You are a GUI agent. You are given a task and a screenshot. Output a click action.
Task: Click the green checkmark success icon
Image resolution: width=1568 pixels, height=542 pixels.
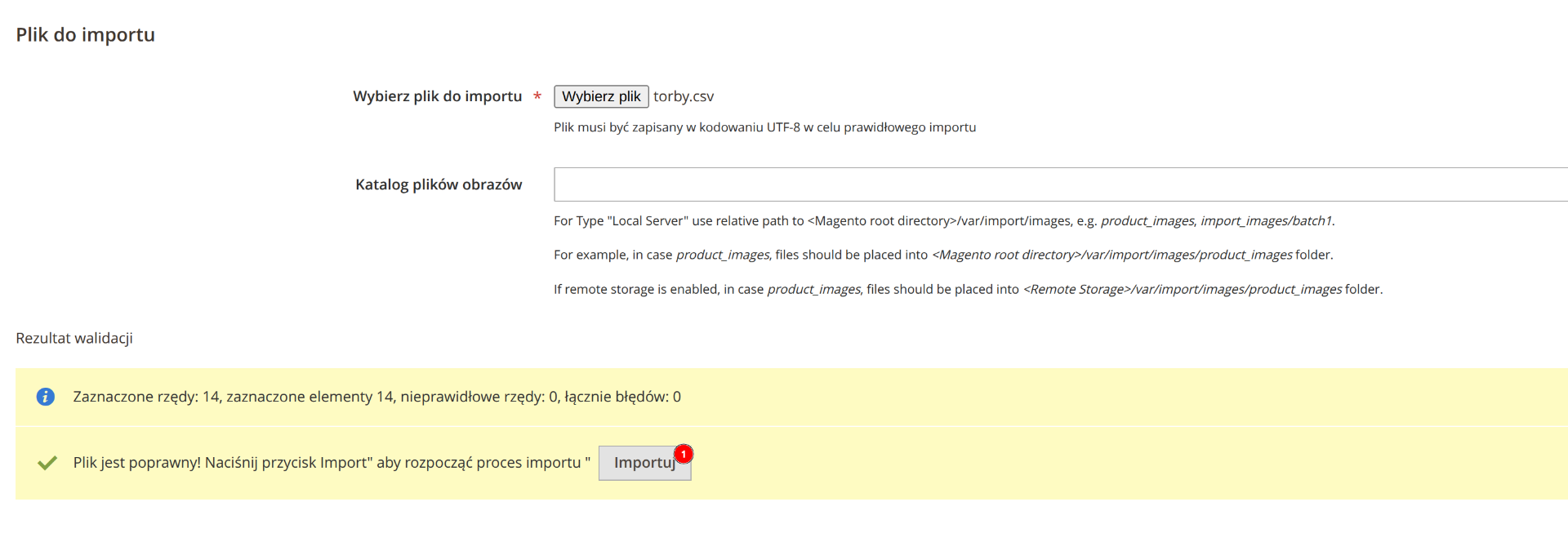coord(47,463)
